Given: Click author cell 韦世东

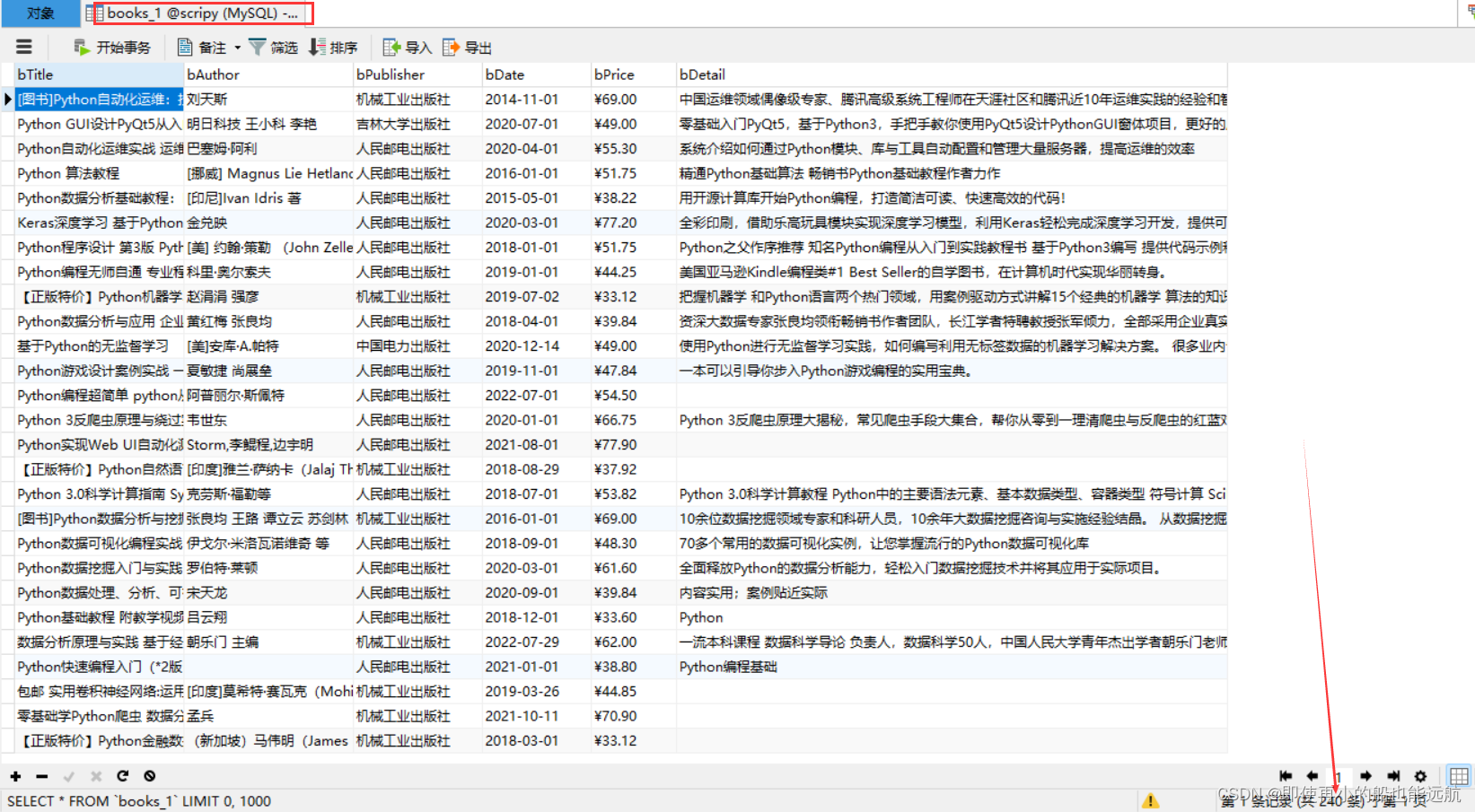Looking at the screenshot, I should pyautogui.click(x=268, y=420).
